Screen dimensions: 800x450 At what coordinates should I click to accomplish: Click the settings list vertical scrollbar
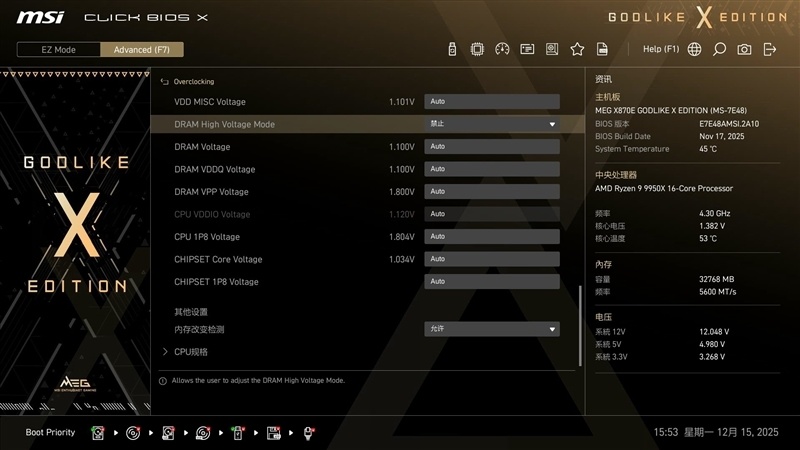tap(580, 326)
